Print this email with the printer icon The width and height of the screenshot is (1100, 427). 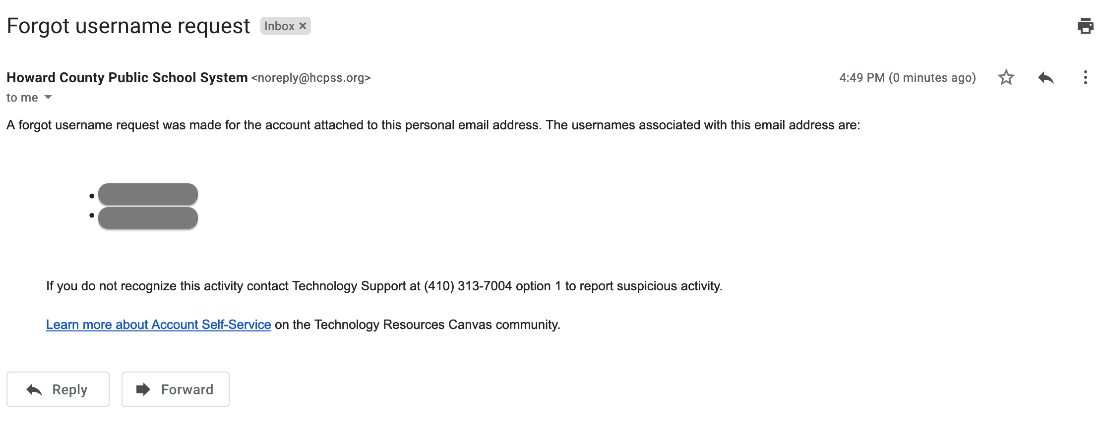(1085, 26)
